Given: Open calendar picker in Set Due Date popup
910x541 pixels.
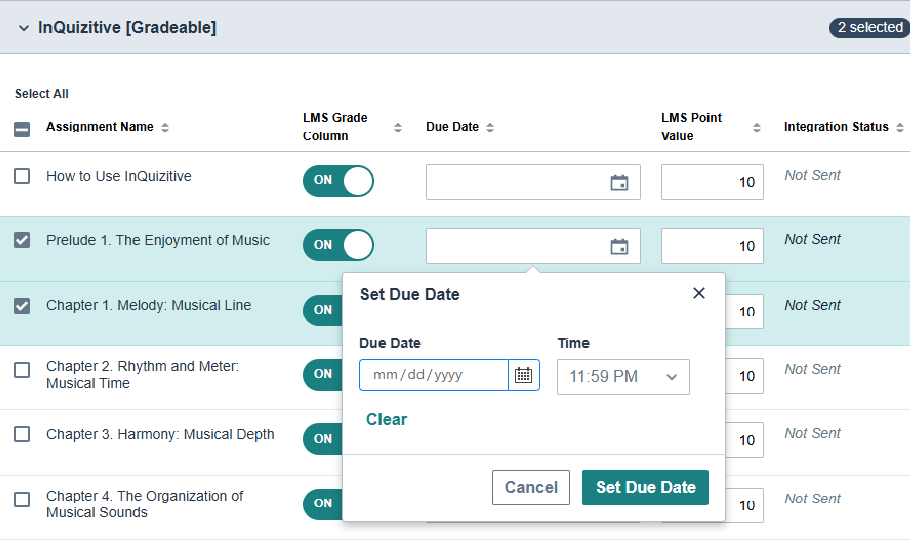Looking at the screenshot, I should click(523, 375).
